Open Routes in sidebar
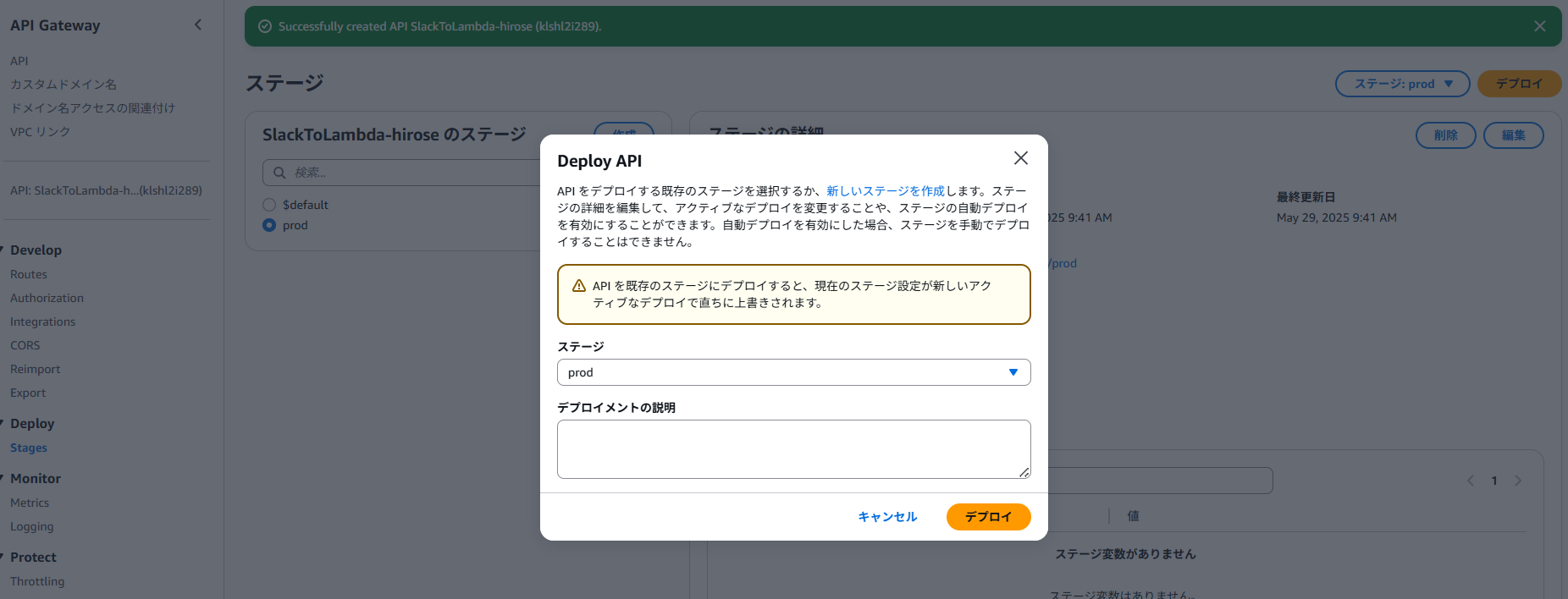The height and width of the screenshot is (599, 1568). [x=29, y=274]
